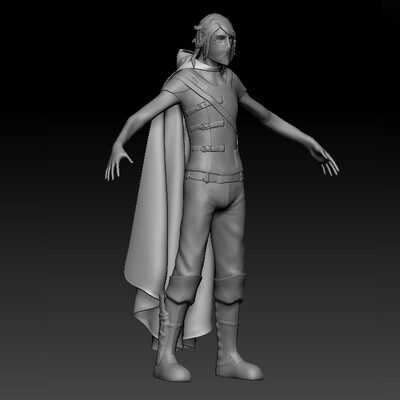Select the folded cuff of the dagger boot

(183, 289)
